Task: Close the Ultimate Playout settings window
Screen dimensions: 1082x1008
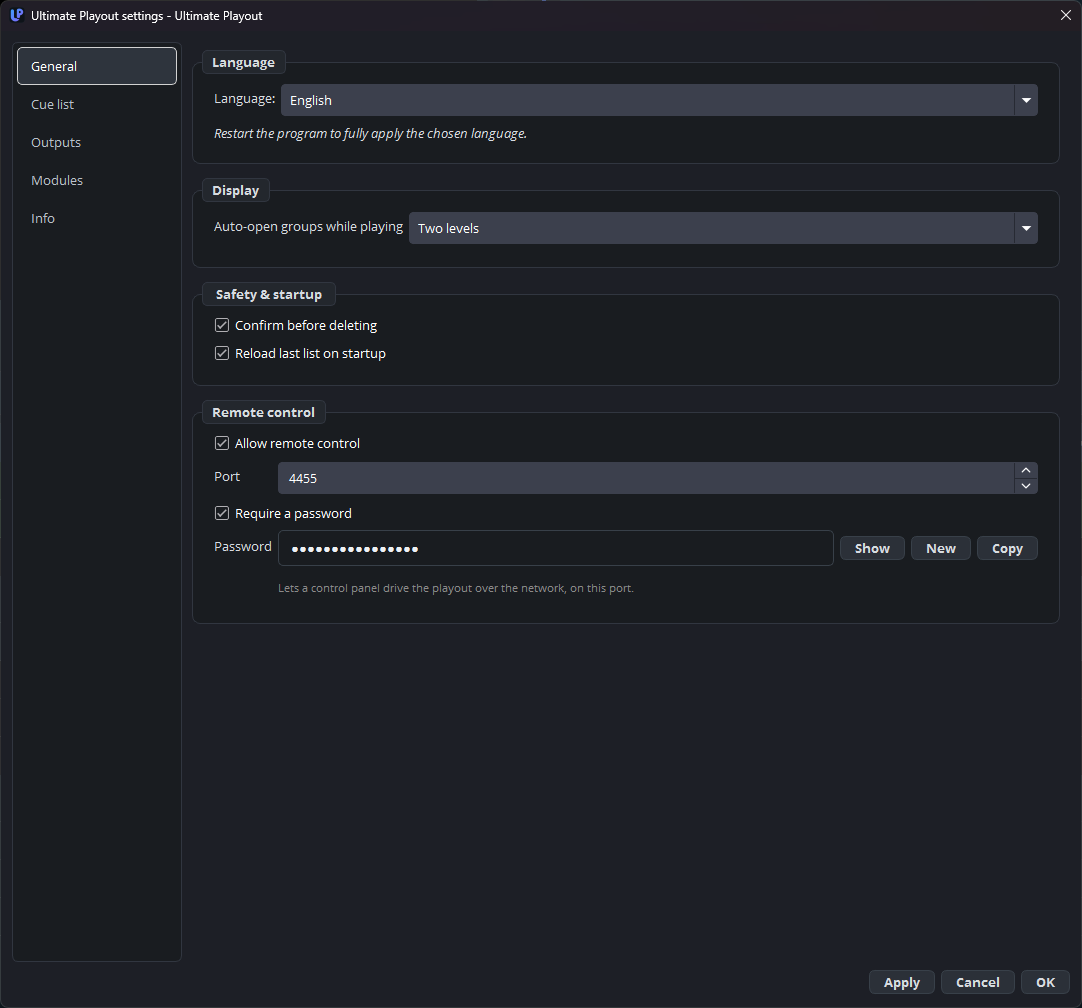Action: coord(1065,15)
